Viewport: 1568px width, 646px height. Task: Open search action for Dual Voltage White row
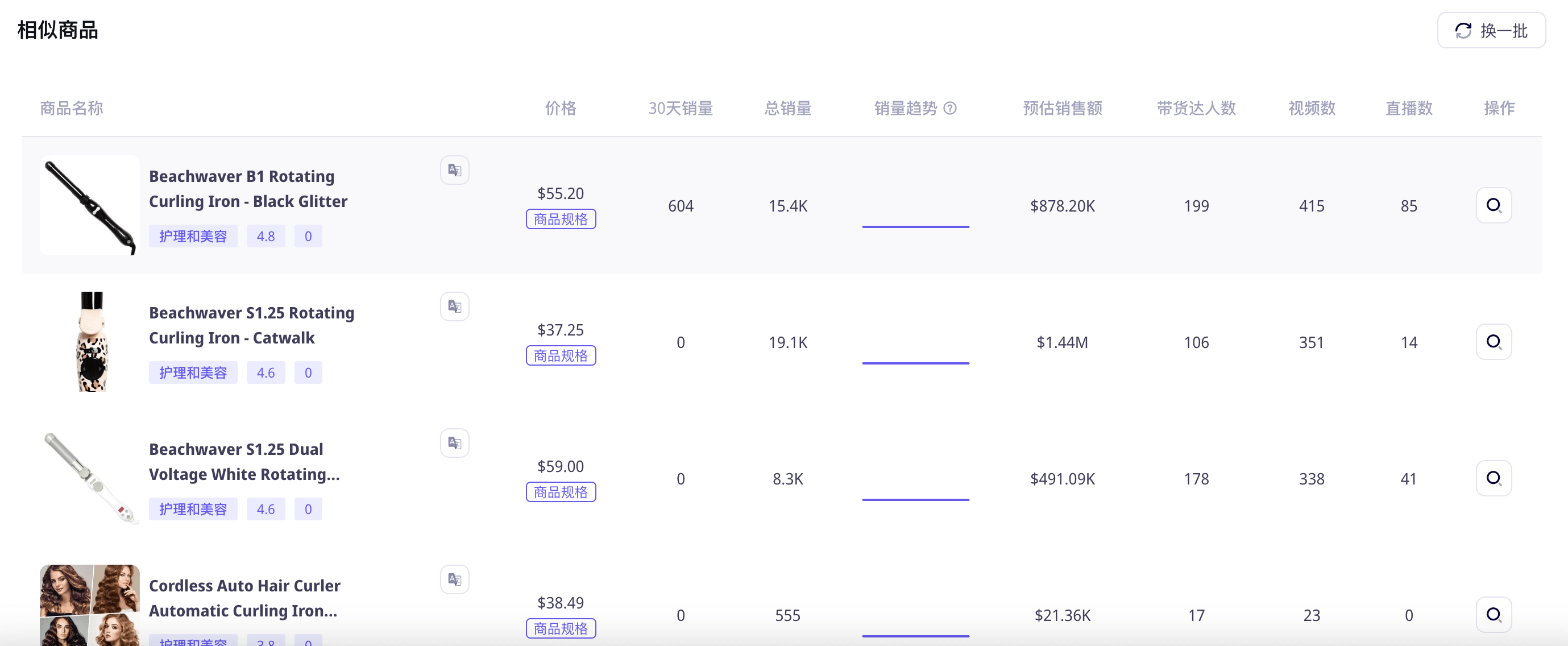pyautogui.click(x=1493, y=478)
